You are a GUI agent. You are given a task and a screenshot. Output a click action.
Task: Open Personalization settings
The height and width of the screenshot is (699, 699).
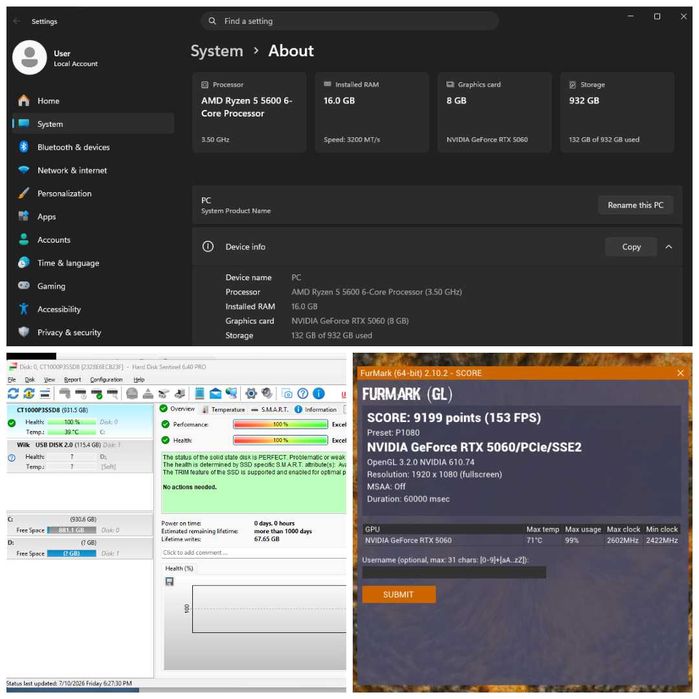(x=93, y=193)
